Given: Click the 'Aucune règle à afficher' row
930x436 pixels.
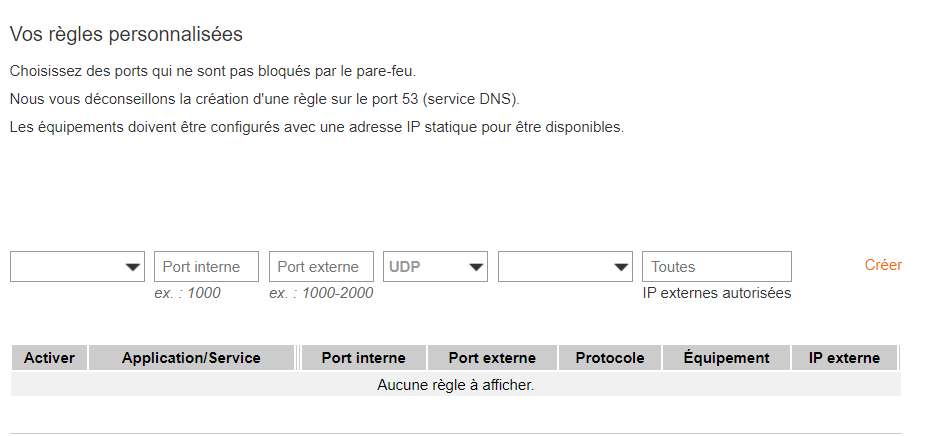Looking at the screenshot, I should point(455,385).
